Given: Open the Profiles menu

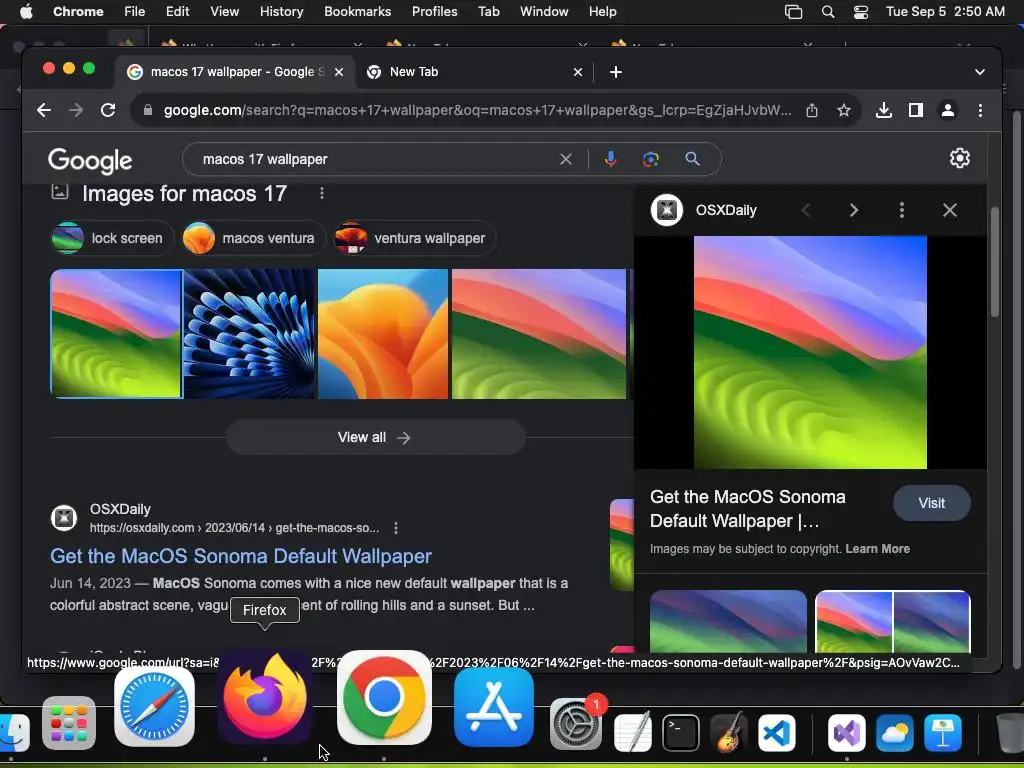Looking at the screenshot, I should [x=434, y=12].
